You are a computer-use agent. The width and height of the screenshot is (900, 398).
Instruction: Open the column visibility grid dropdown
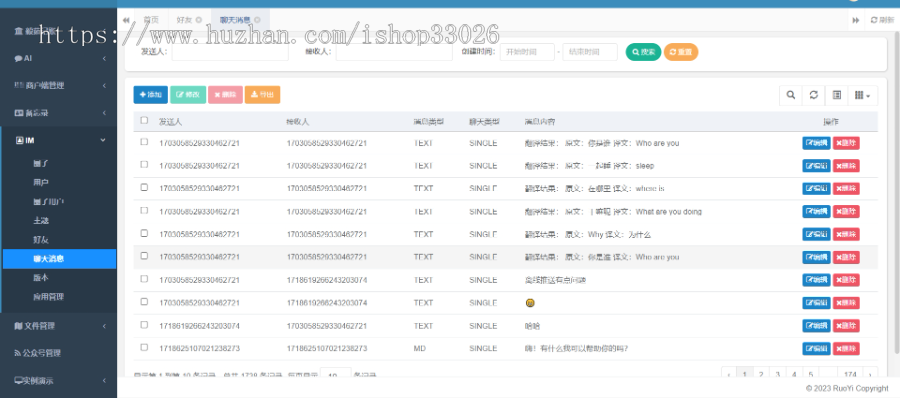(862, 95)
